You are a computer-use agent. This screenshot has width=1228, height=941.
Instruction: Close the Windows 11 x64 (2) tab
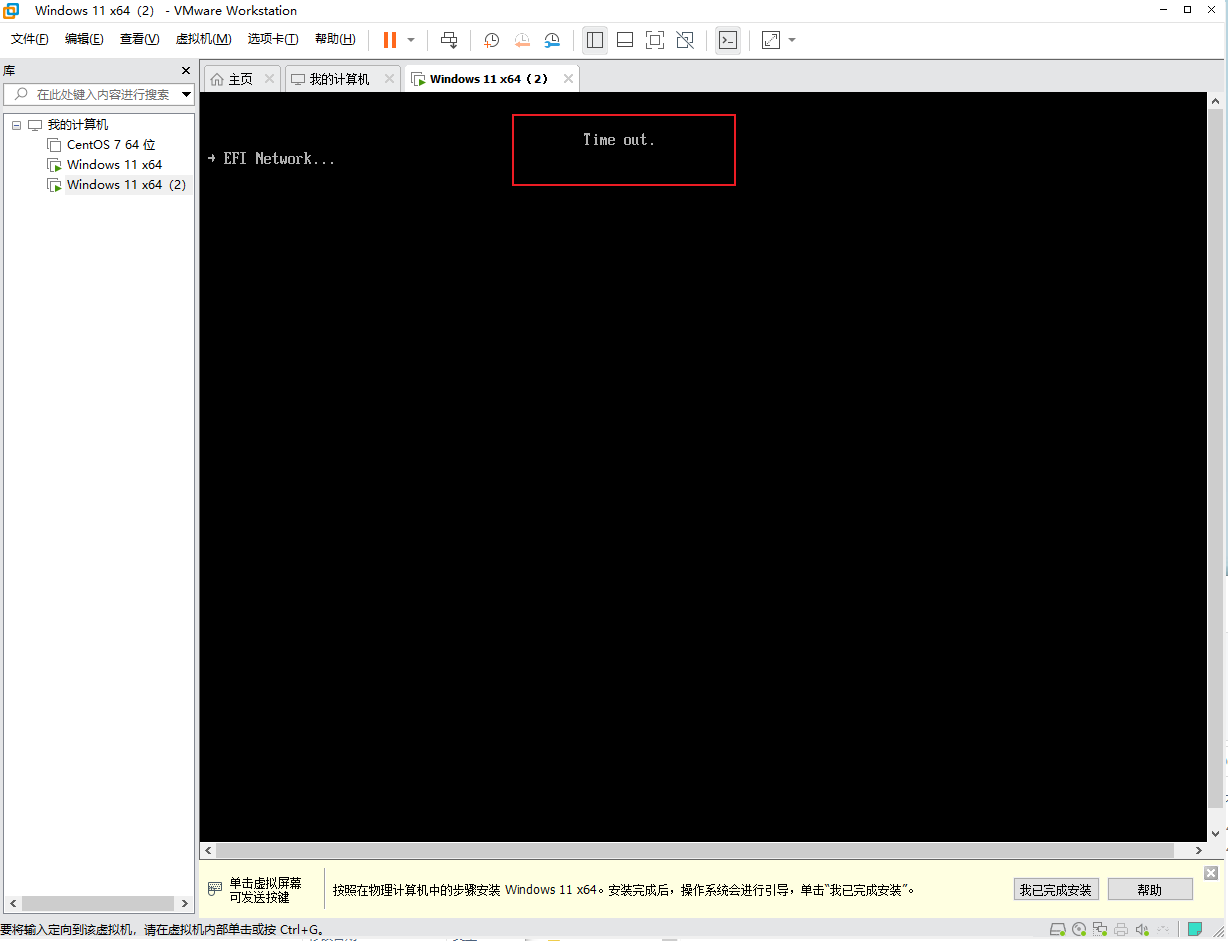pos(568,79)
